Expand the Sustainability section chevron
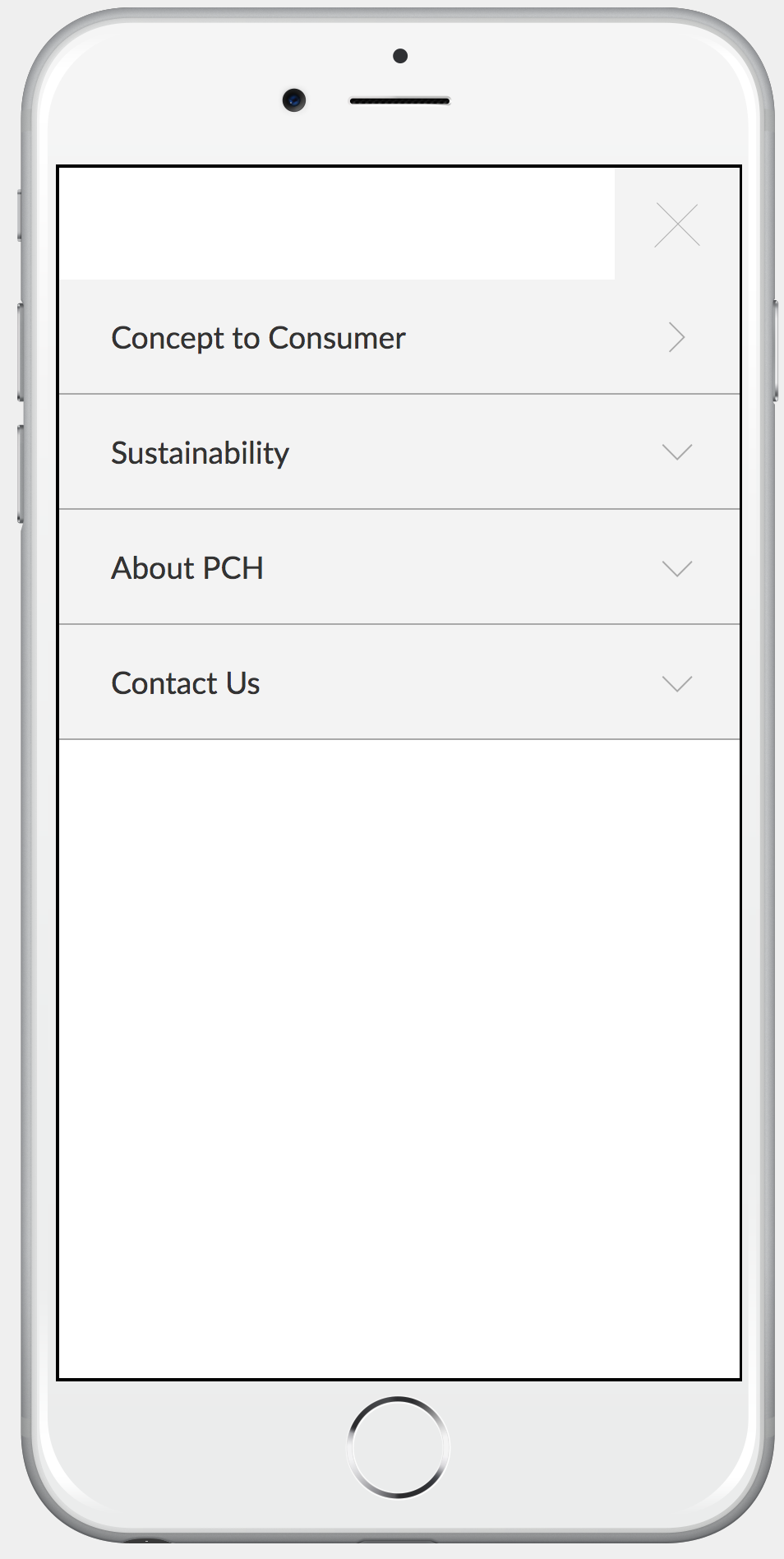The height and width of the screenshot is (1559, 784). click(x=677, y=452)
